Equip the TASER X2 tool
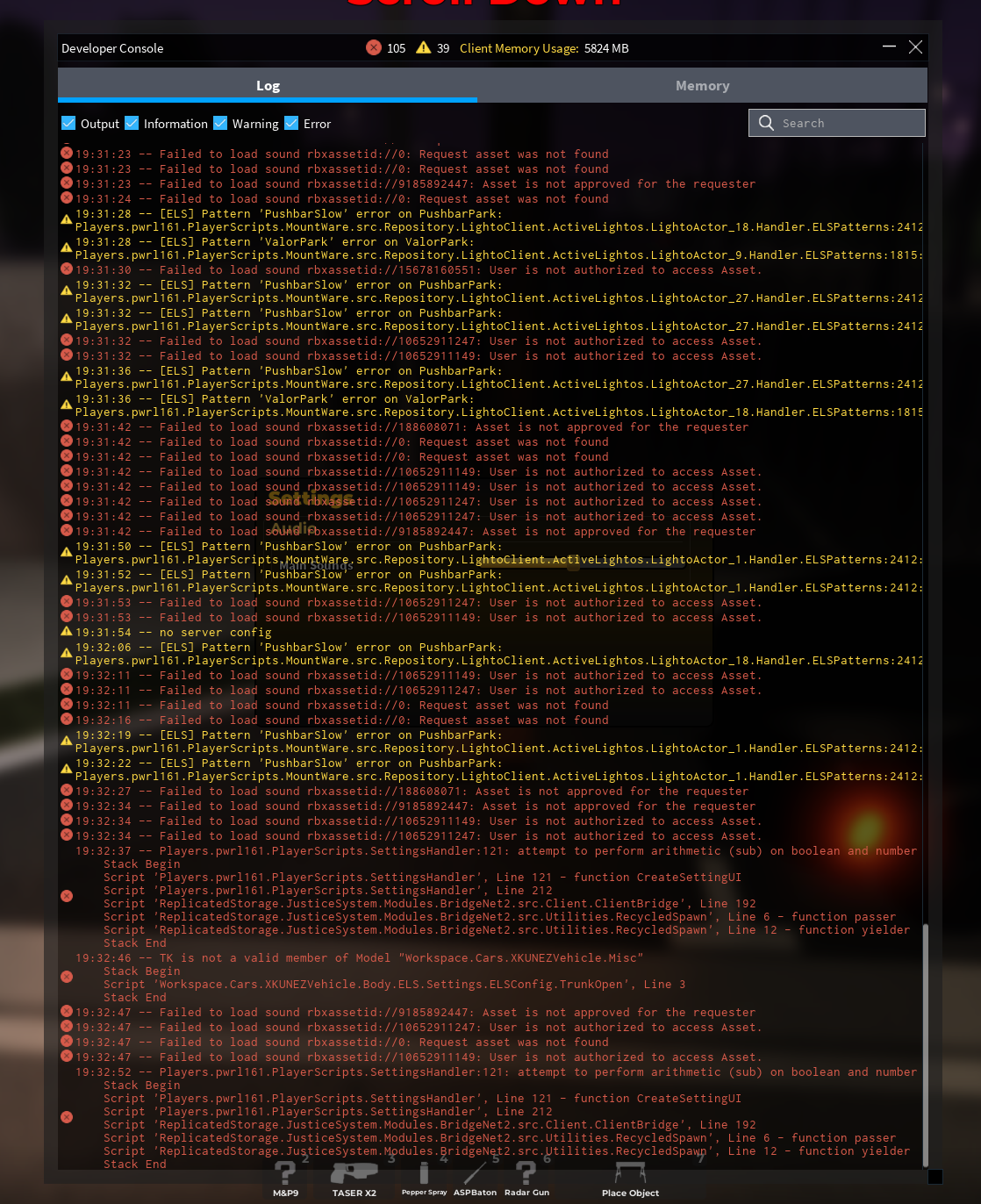Screen dimensions: 981x1204 pyautogui.click(x=354, y=1176)
